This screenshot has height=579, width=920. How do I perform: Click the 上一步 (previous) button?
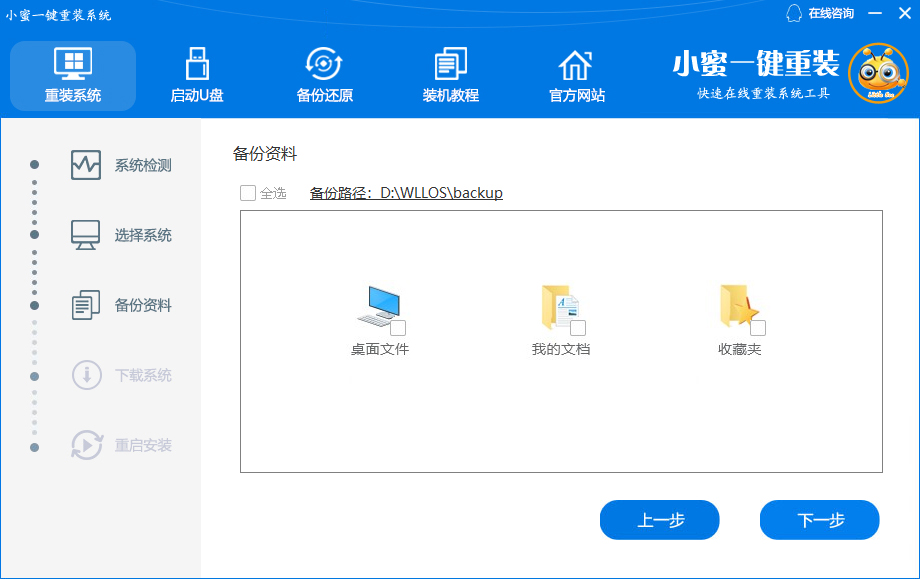659,520
